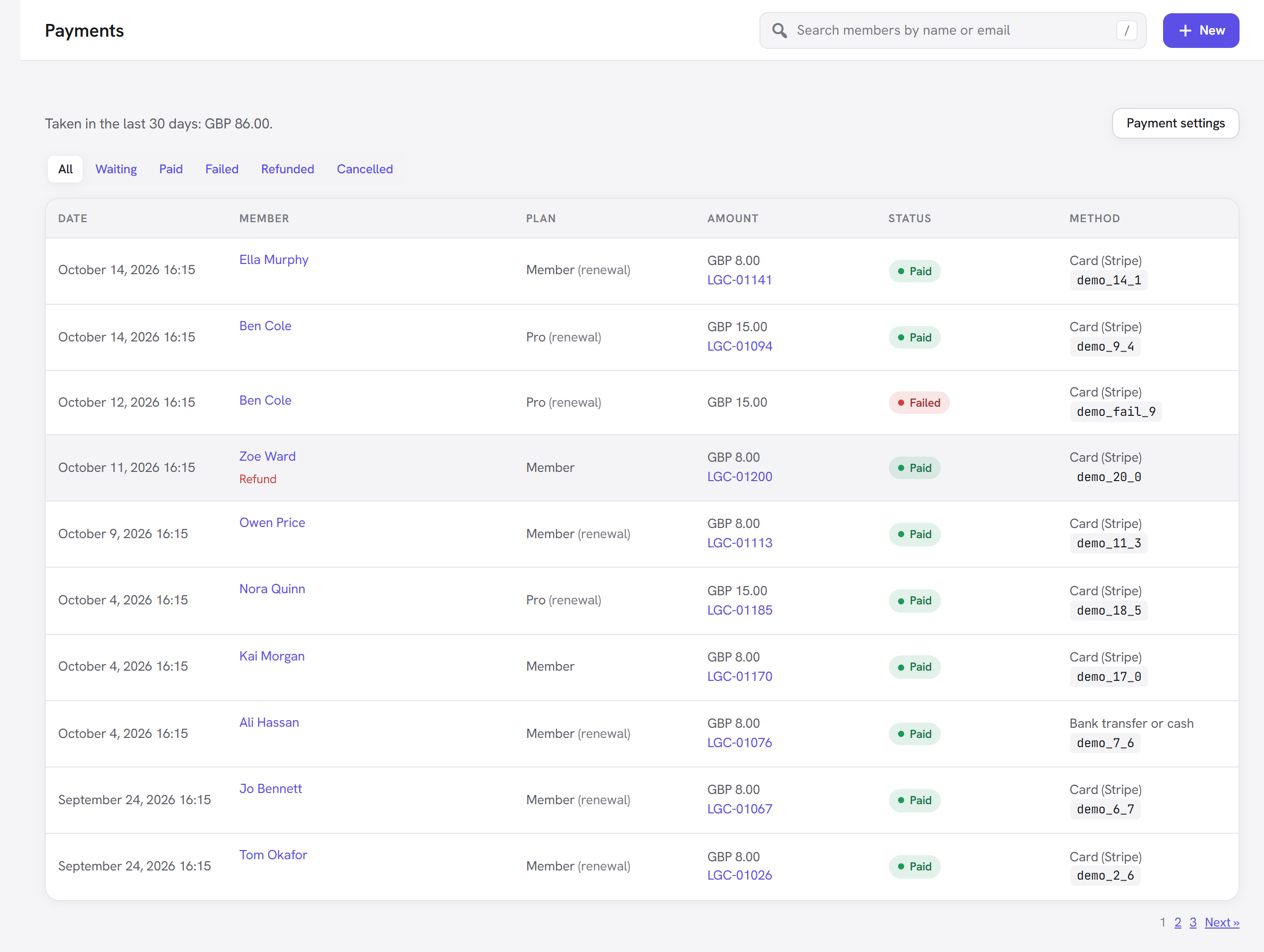Click the MEMBER column header

tap(264, 218)
